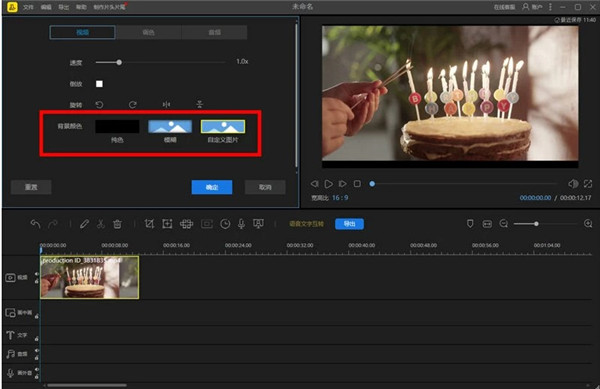Open the clock duration tool

[225, 224]
